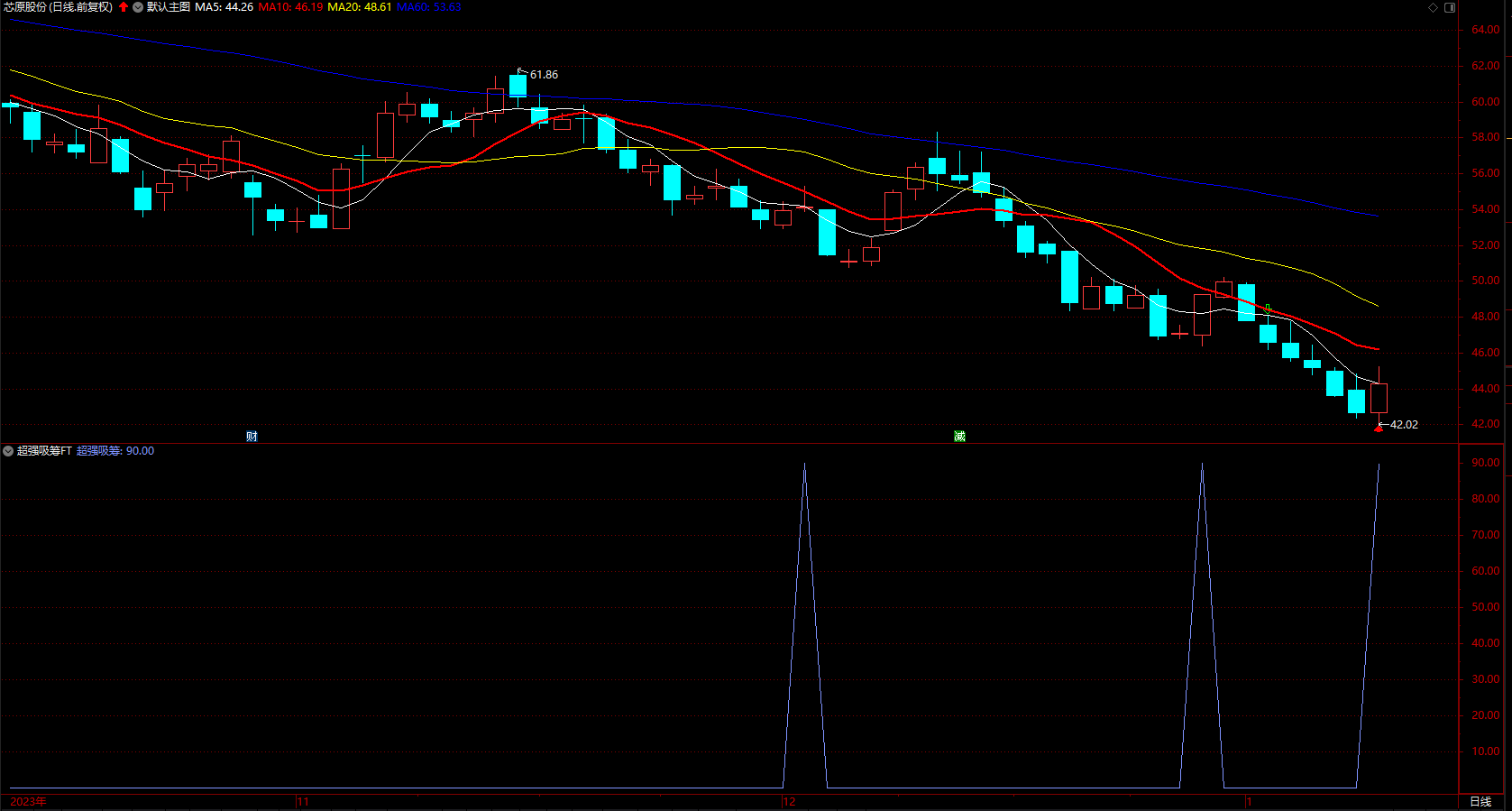Viewport: 1512px width, 811px height.
Task: Click the 超强吸筹: 90.00 value
Action: tap(115, 451)
